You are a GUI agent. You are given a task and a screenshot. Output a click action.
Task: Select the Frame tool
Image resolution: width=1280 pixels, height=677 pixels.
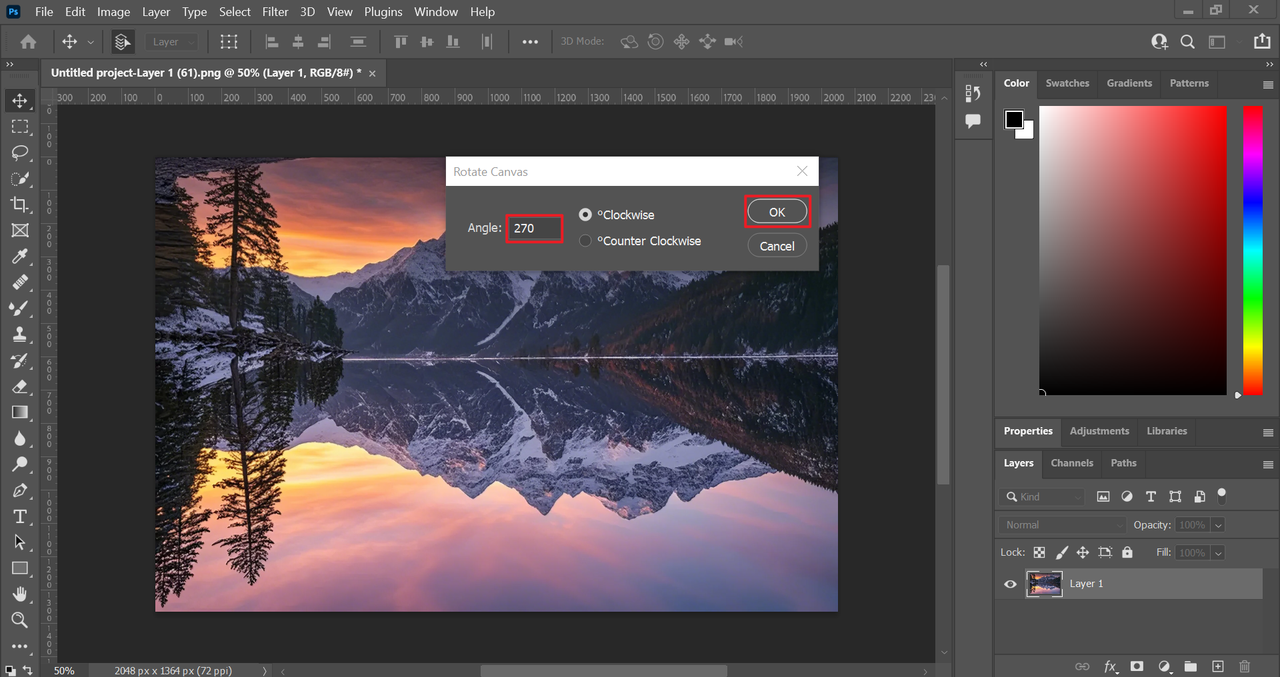(x=19, y=231)
